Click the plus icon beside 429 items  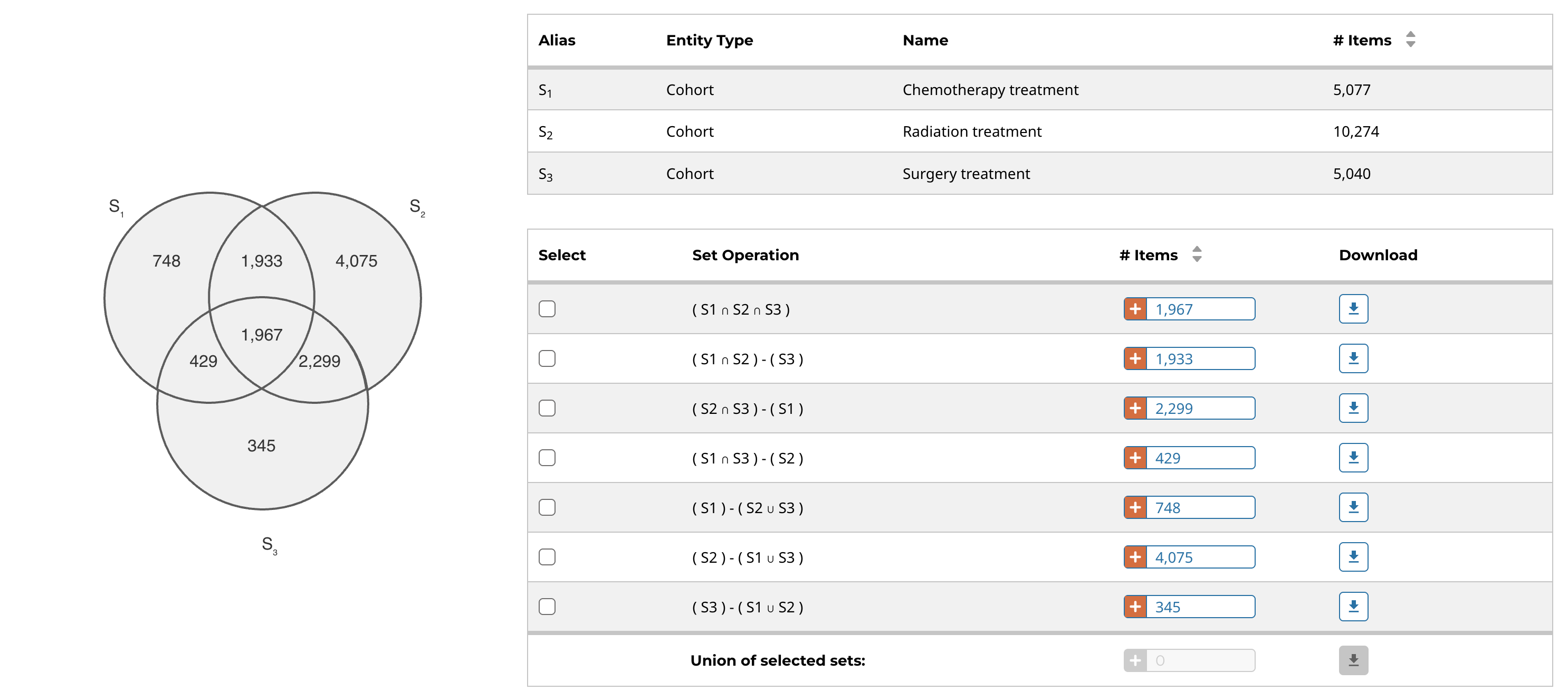tap(1135, 458)
